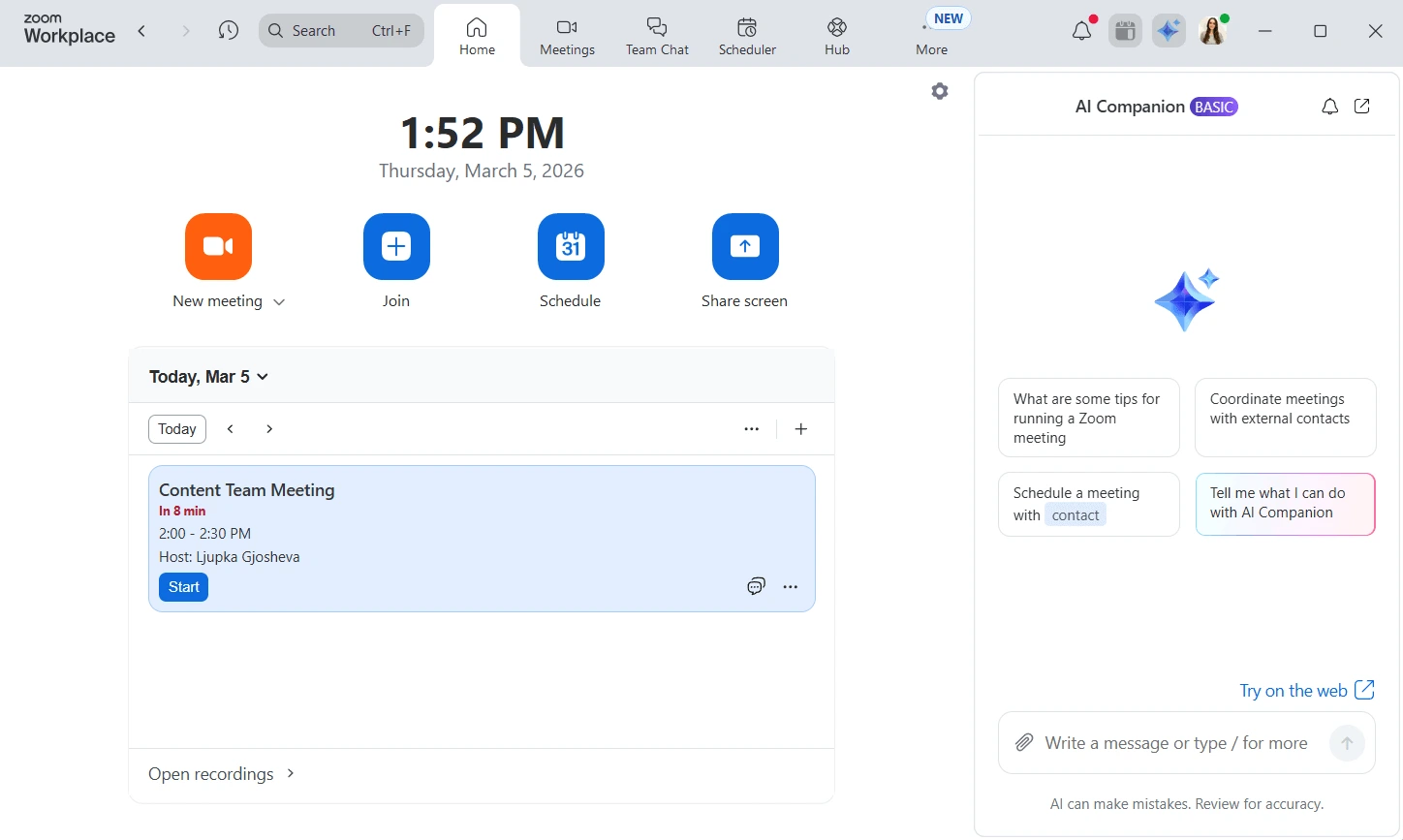Viewport: 1403px width, 840px height.
Task: Open notifications from the bell icon
Action: 1081,30
